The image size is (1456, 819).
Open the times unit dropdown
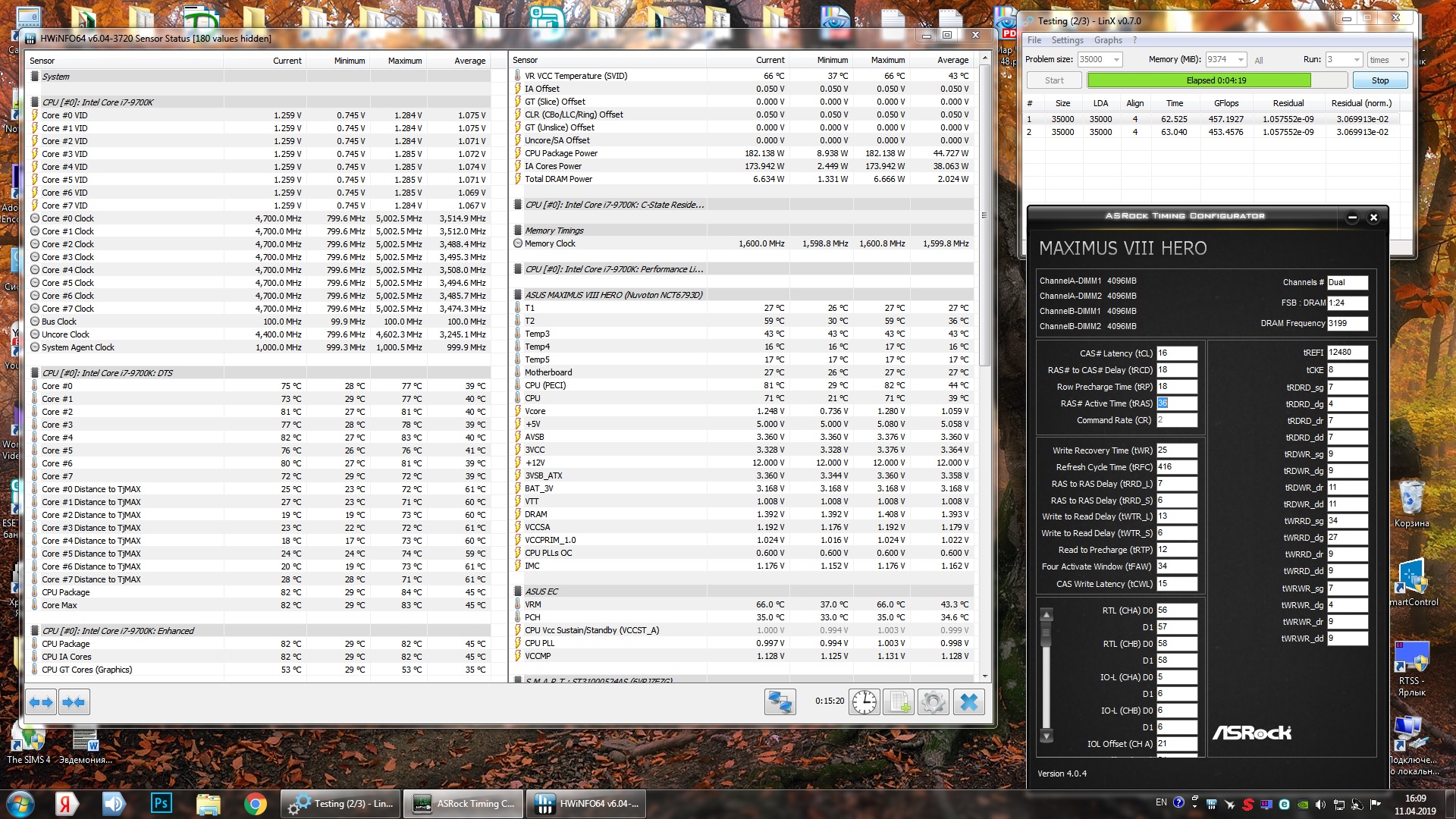coord(1401,60)
